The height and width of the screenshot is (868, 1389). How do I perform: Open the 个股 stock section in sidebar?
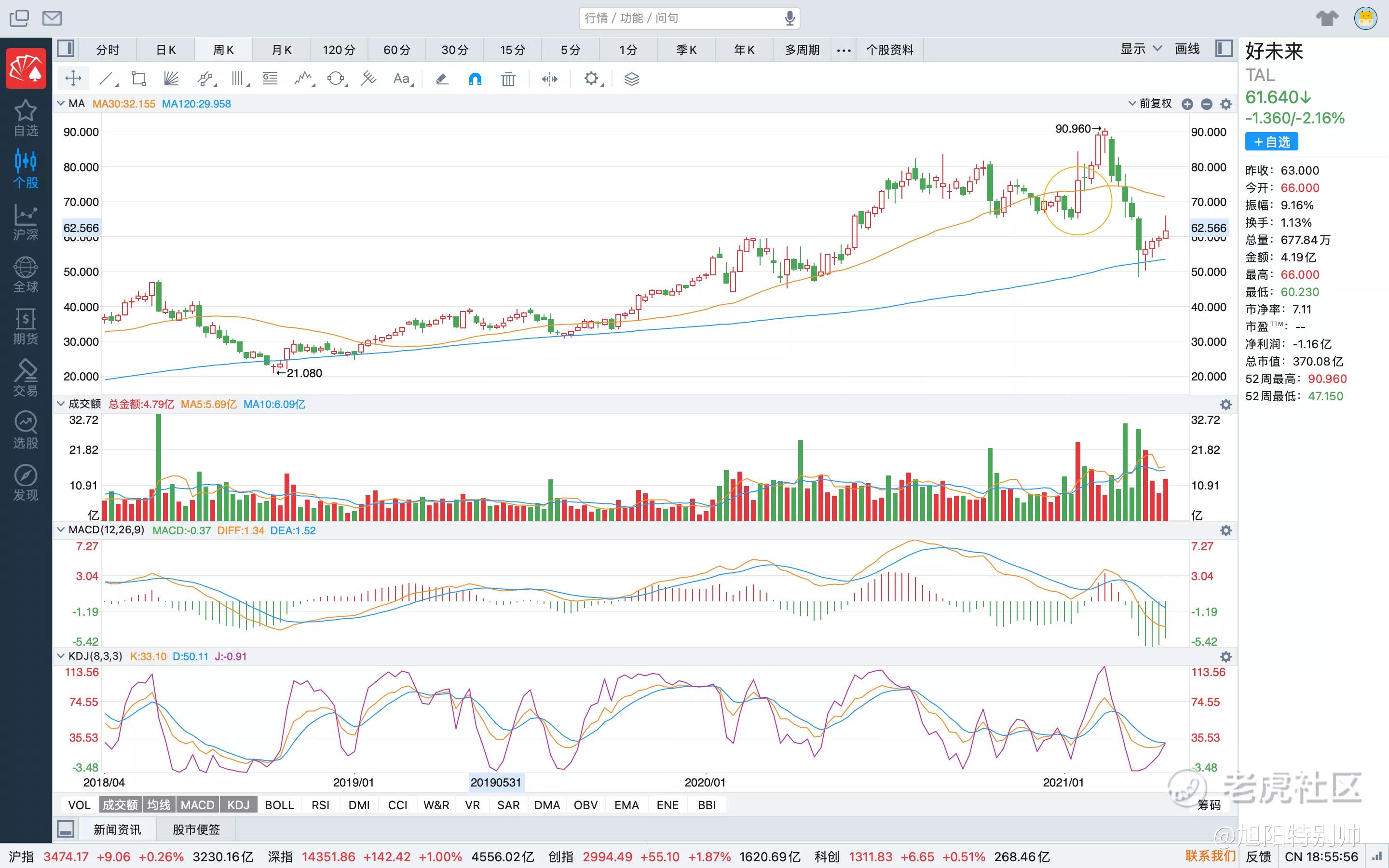coord(26,170)
